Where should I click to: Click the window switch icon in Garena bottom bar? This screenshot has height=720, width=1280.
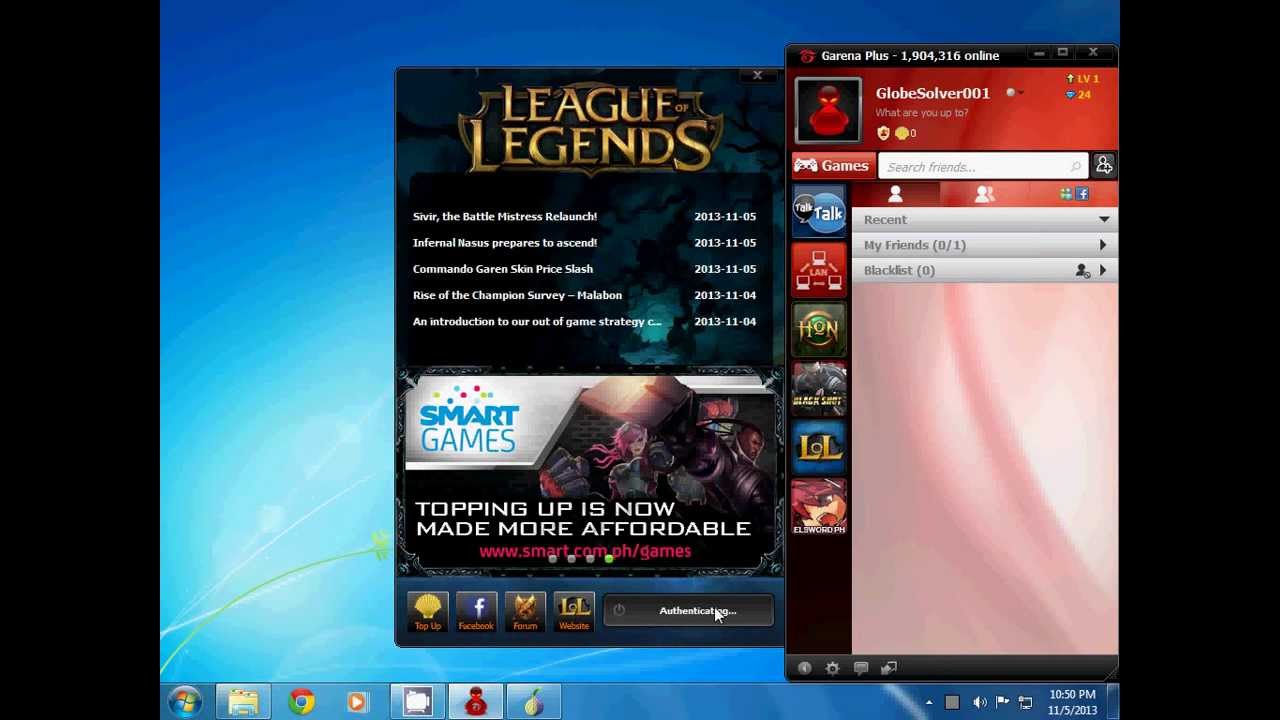pos(889,668)
